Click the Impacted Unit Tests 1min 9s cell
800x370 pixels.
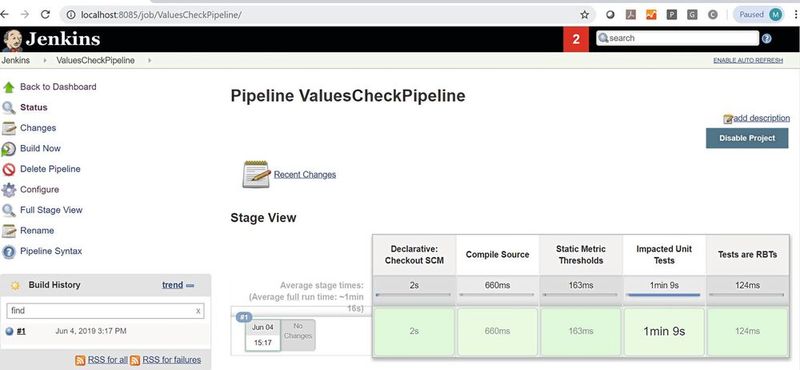pos(664,331)
